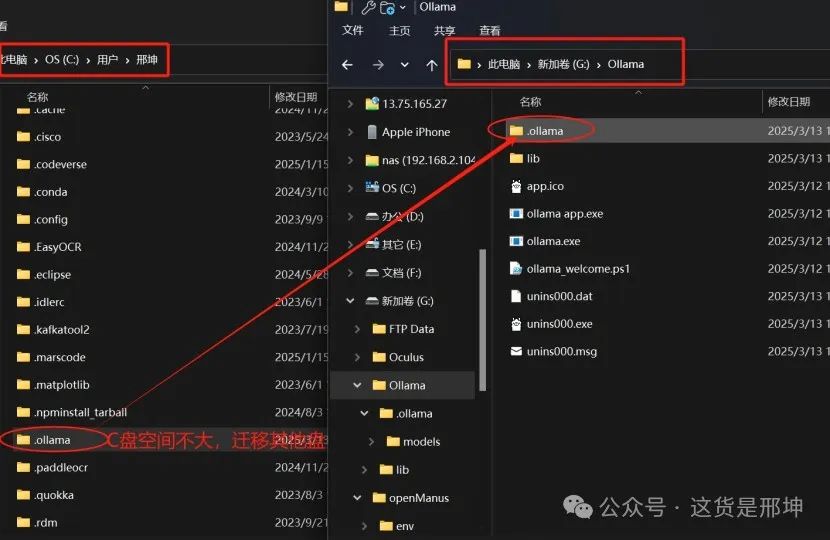Click 用户 in the left window address bar

pos(107,59)
